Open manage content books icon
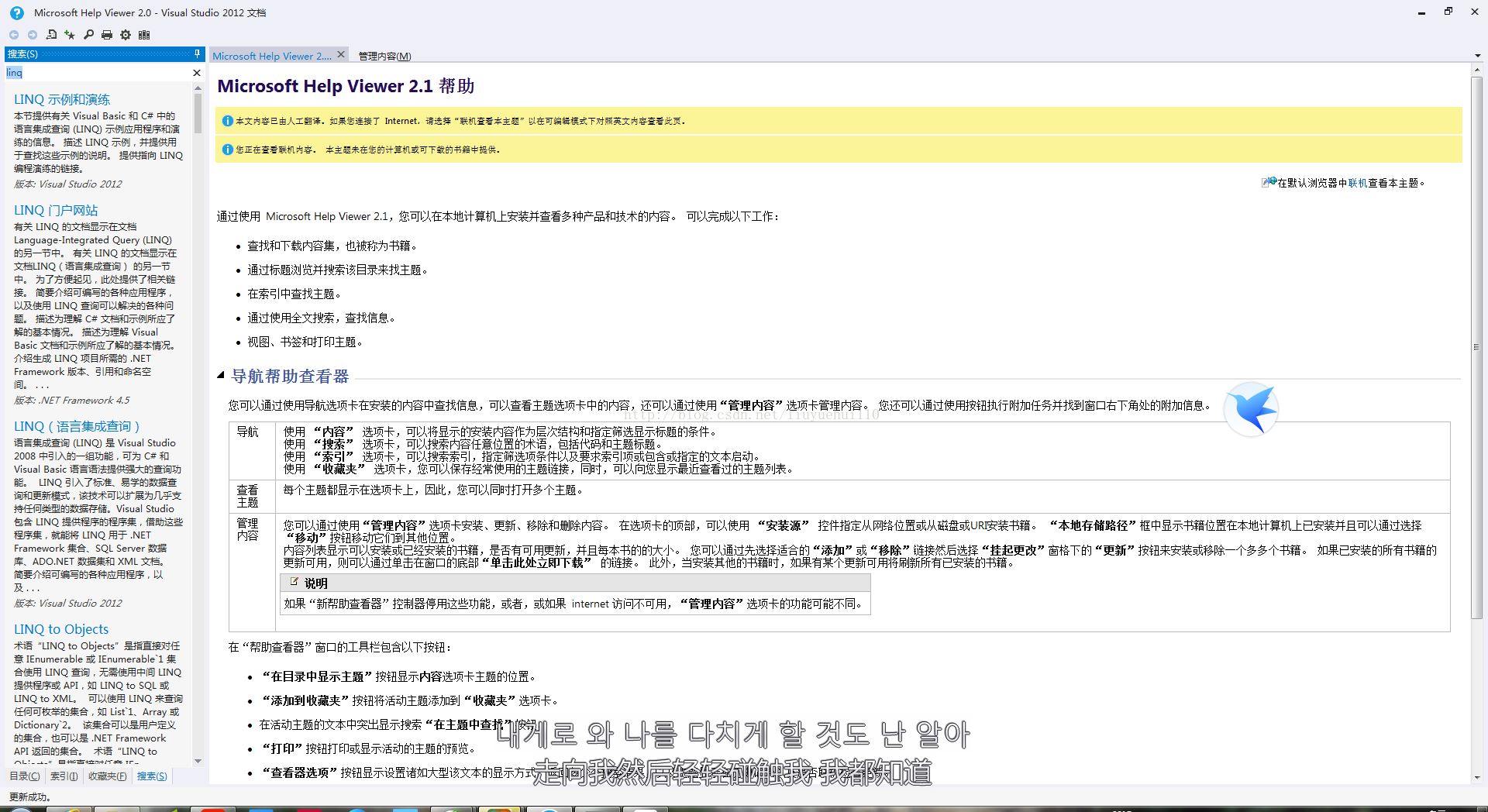 point(144,35)
